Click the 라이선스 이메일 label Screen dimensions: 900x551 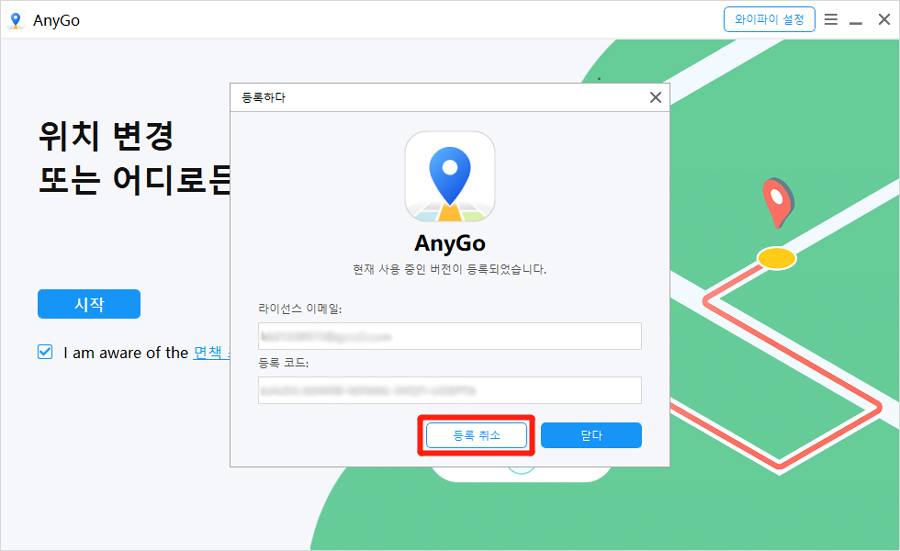pyautogui.click(x=300, y=309)
